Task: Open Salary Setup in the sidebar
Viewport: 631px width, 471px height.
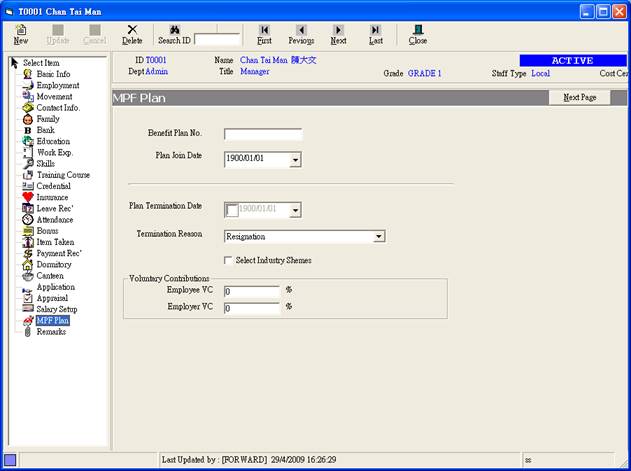Action: pyautogui.click(x=56, y=310)
